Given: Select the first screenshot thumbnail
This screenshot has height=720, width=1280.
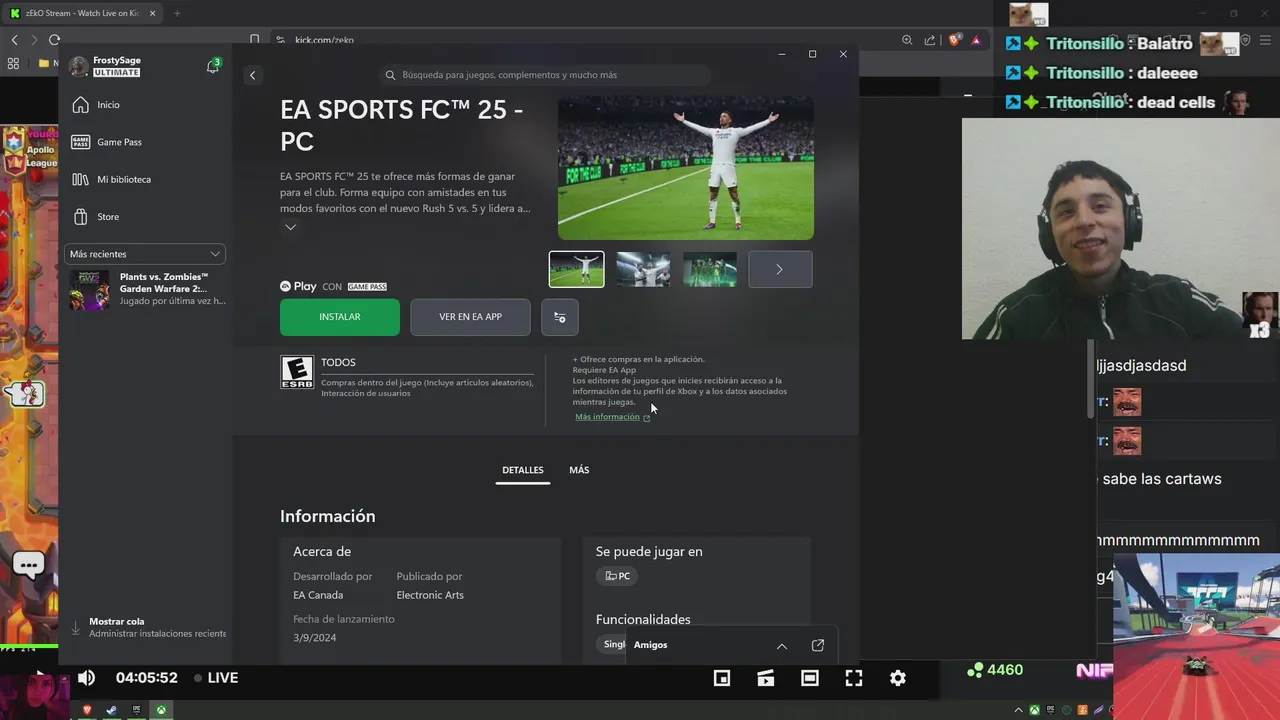Looking at the screenshot, I should point(577,269).
